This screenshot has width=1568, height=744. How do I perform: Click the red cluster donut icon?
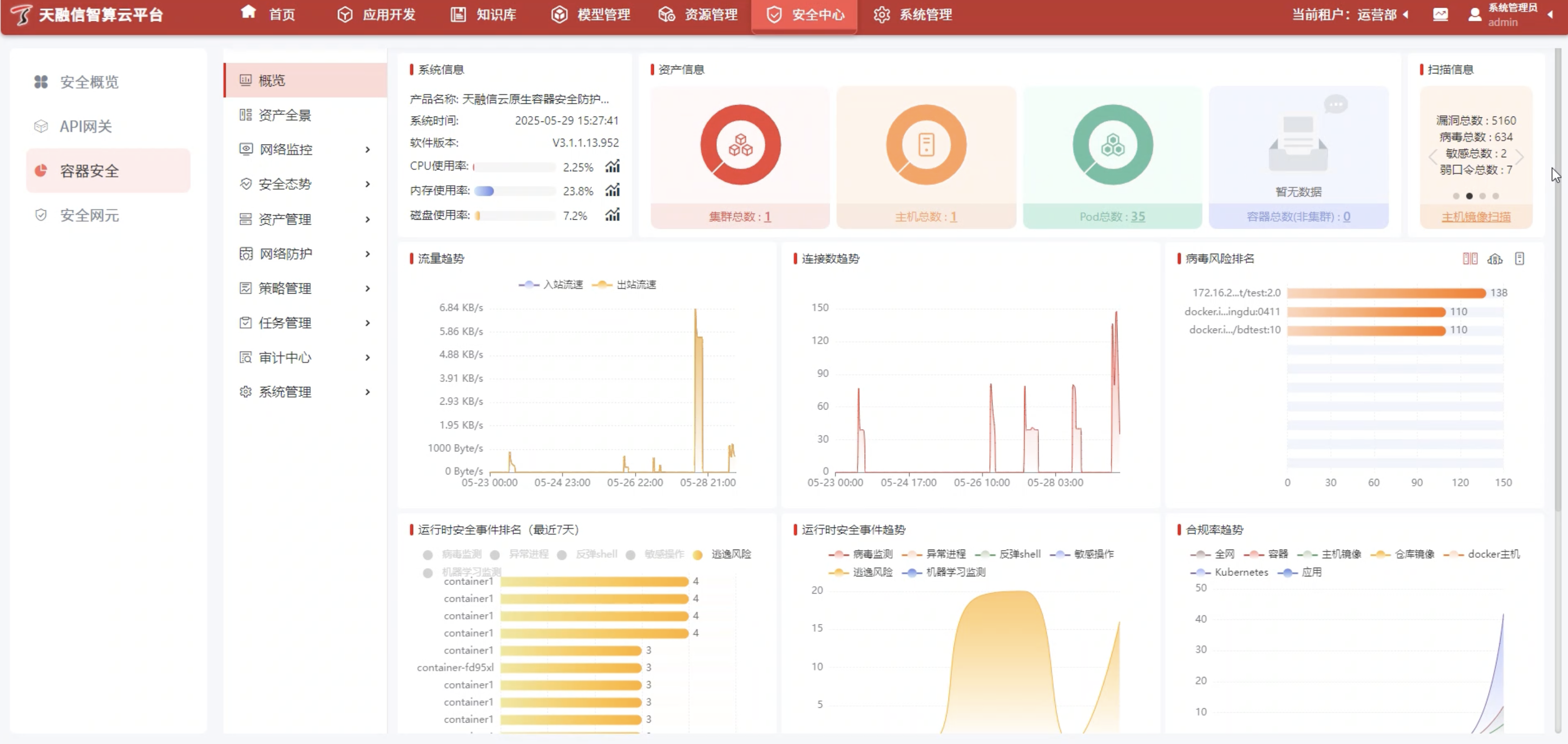point(740,145)
